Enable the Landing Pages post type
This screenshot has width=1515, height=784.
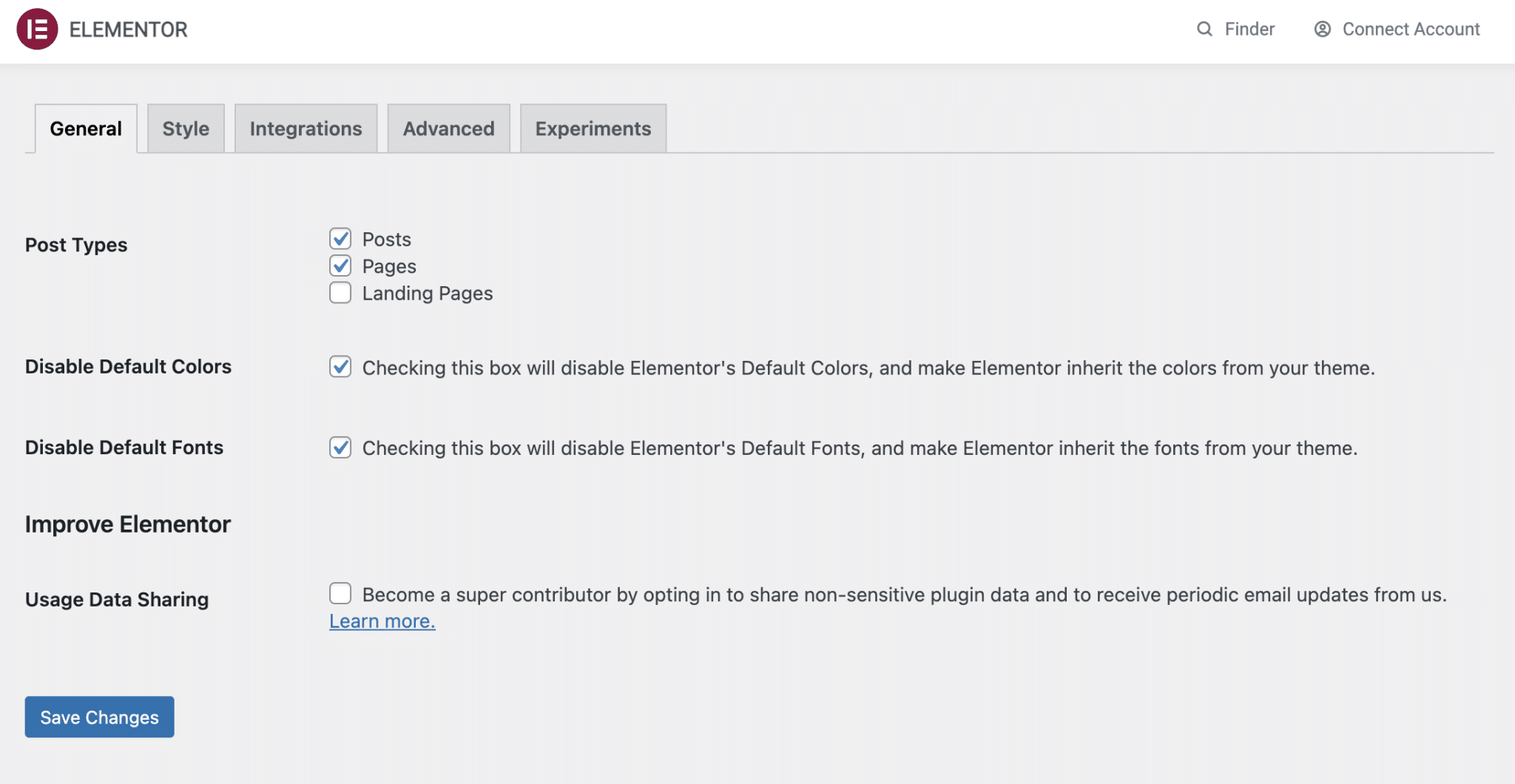[x=340, y=293]
